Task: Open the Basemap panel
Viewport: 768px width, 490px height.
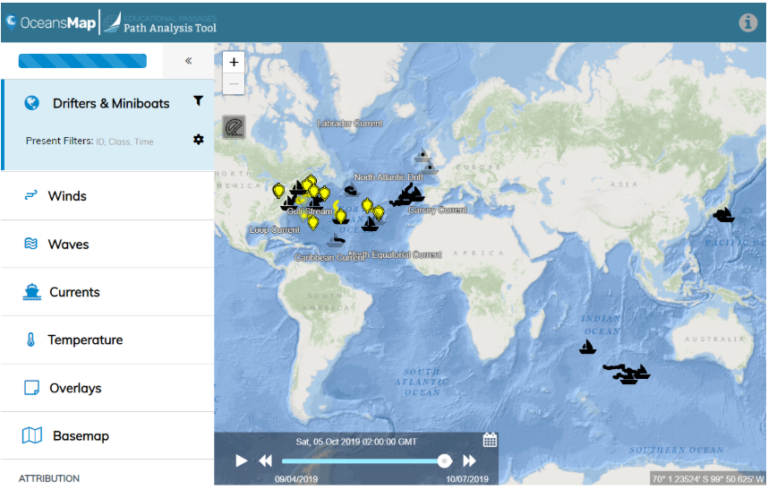Action: 108,436
